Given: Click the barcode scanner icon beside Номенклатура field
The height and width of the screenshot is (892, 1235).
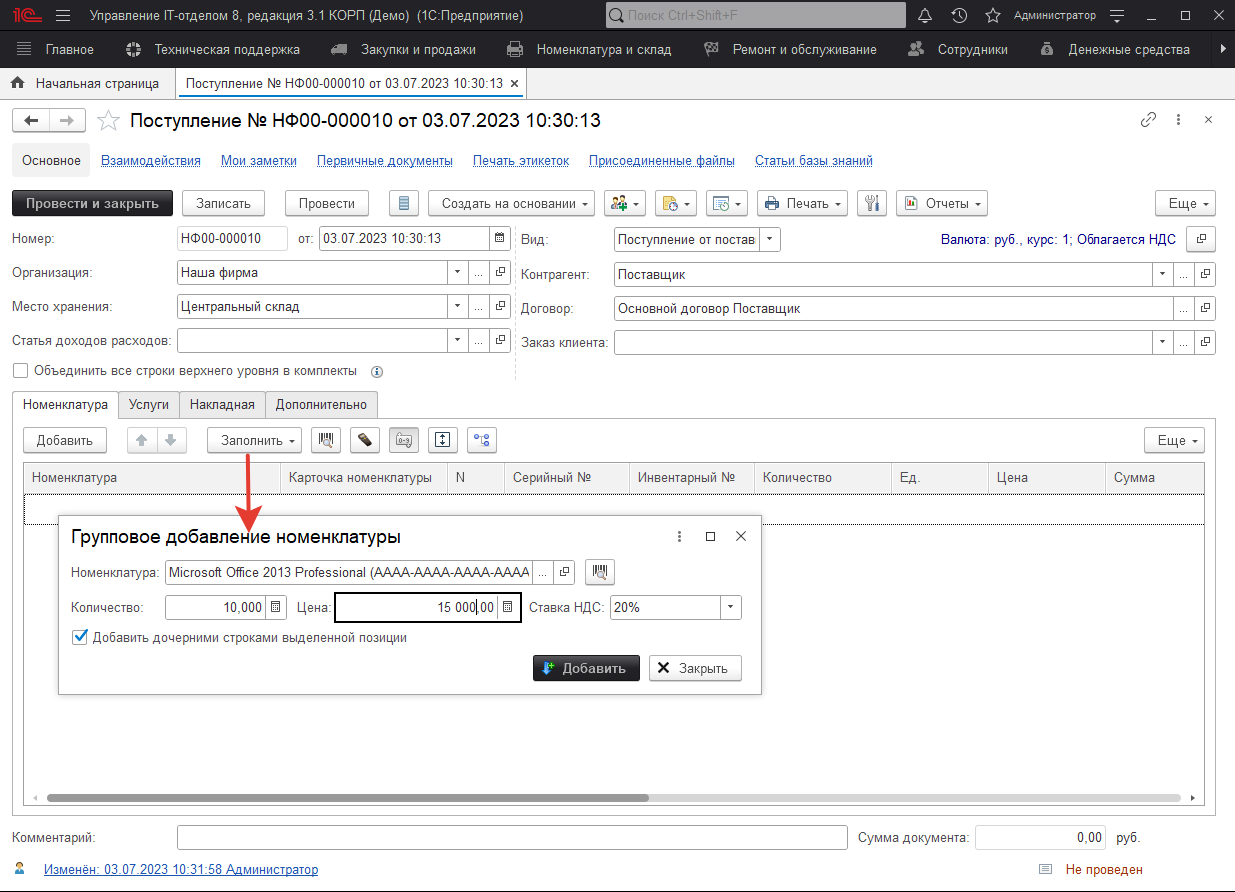Looking at the screenshot, I should pos(600,572).
